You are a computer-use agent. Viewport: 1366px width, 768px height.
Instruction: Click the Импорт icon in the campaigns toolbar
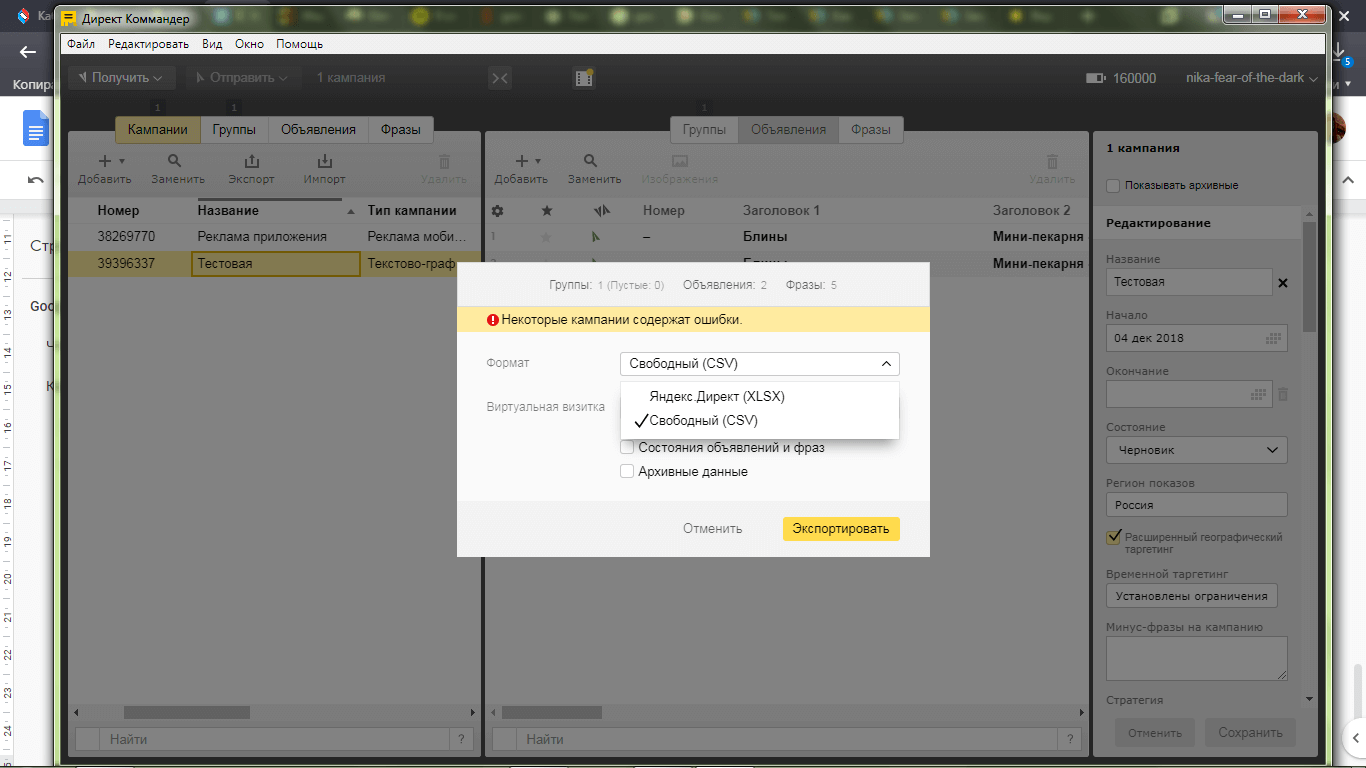click(324, 168)
